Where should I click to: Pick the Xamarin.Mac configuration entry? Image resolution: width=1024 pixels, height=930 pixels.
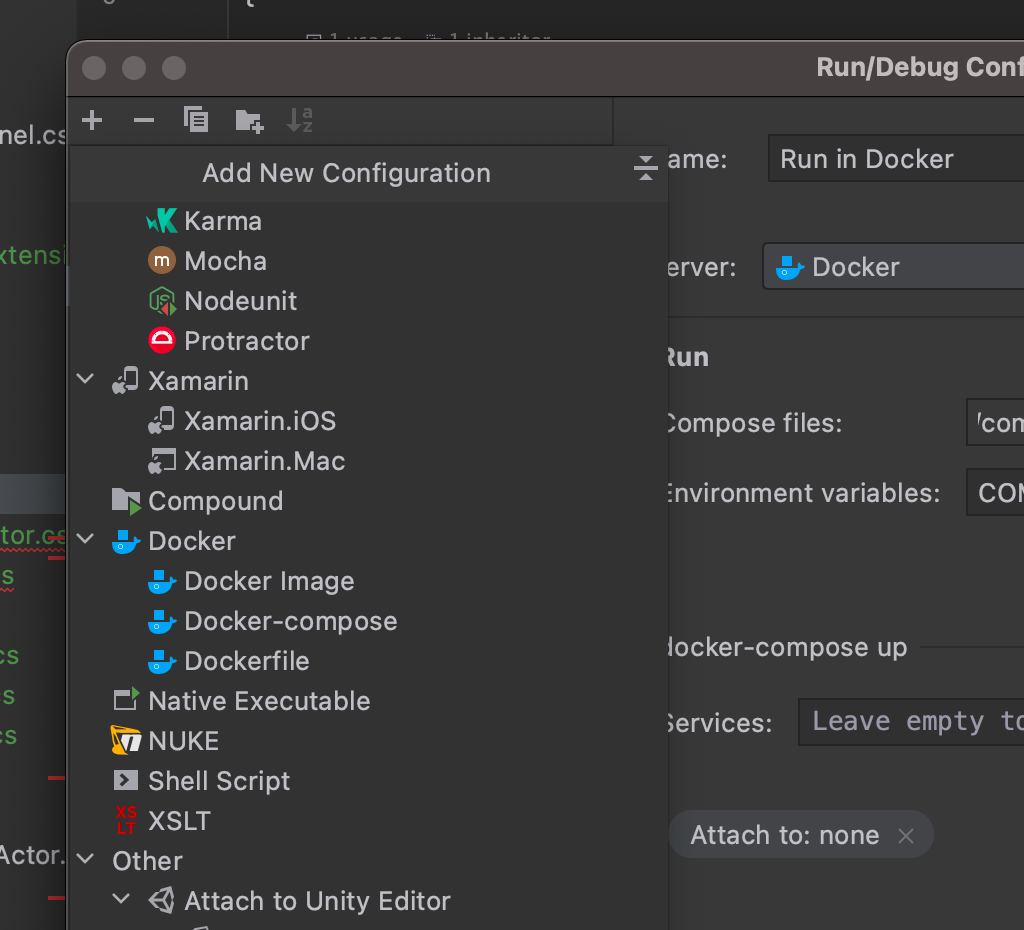coord(264,461)
